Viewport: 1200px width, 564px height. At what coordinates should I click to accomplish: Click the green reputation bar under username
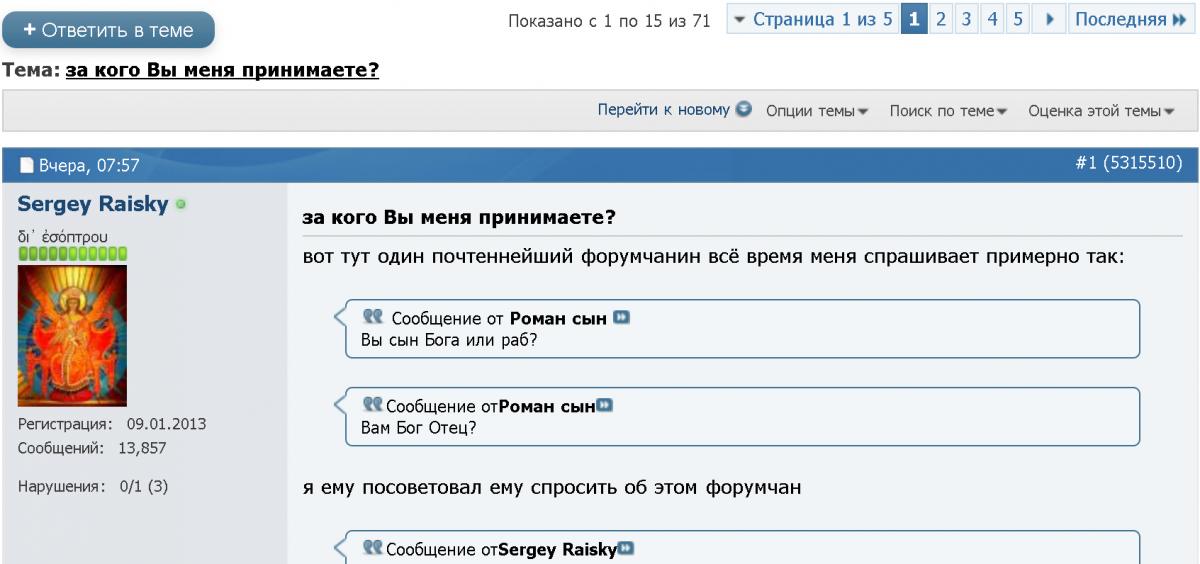72,254
